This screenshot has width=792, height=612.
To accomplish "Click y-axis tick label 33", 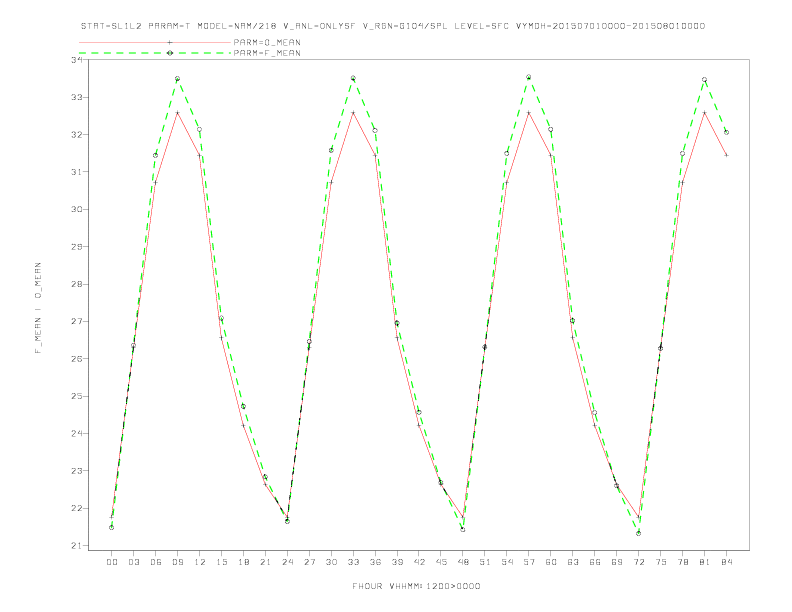I will pyautogui.click(x=77, y=97).
